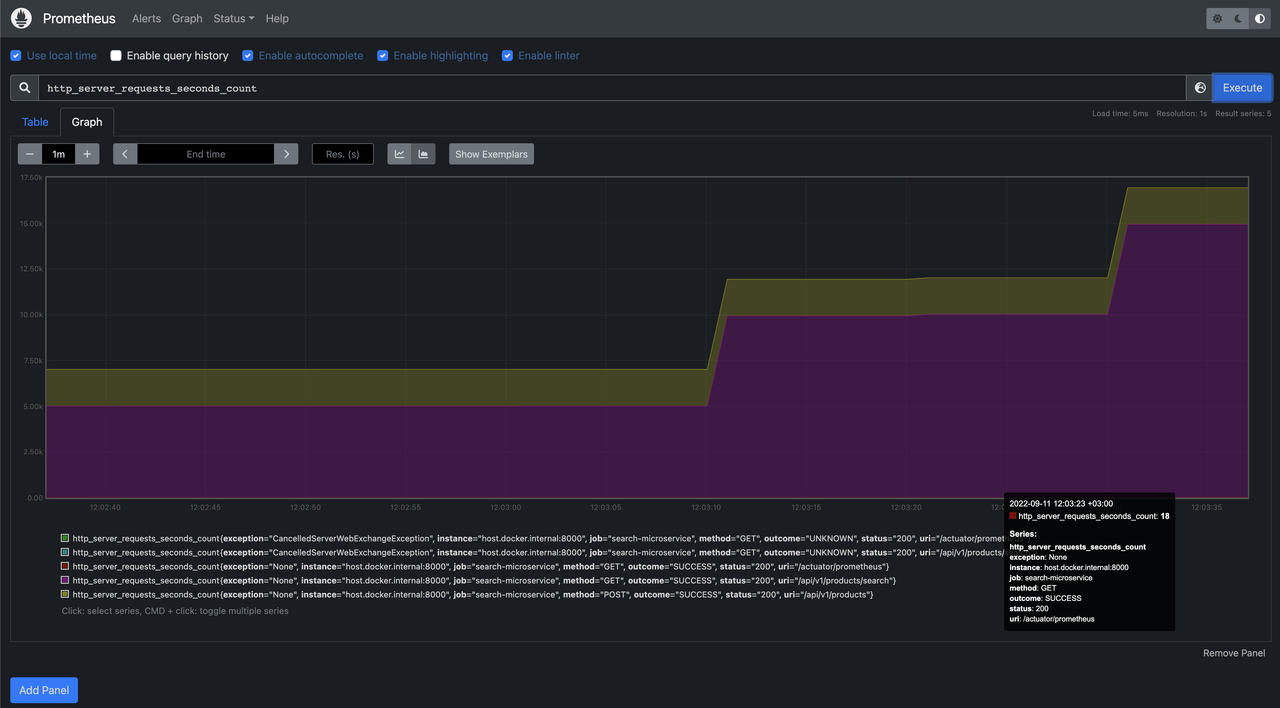Click the End time input field
This screenshot has width=1280, height=708.
point(206,154)
